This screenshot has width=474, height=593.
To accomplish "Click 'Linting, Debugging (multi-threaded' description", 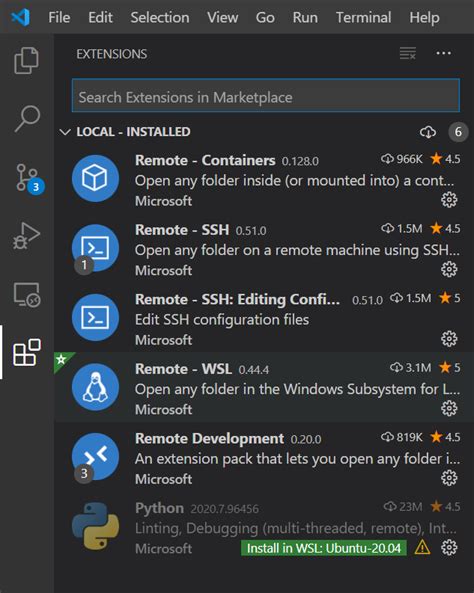I will [x=296, y=529].
